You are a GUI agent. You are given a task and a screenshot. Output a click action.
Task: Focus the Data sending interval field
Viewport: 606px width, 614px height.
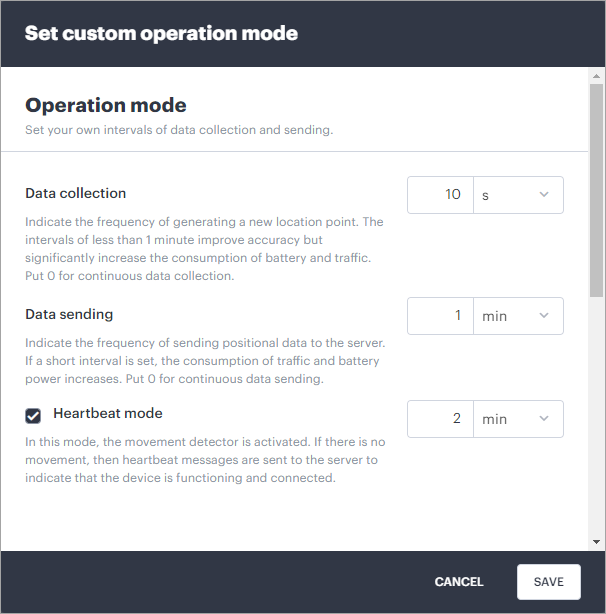(x=440, y=316)
